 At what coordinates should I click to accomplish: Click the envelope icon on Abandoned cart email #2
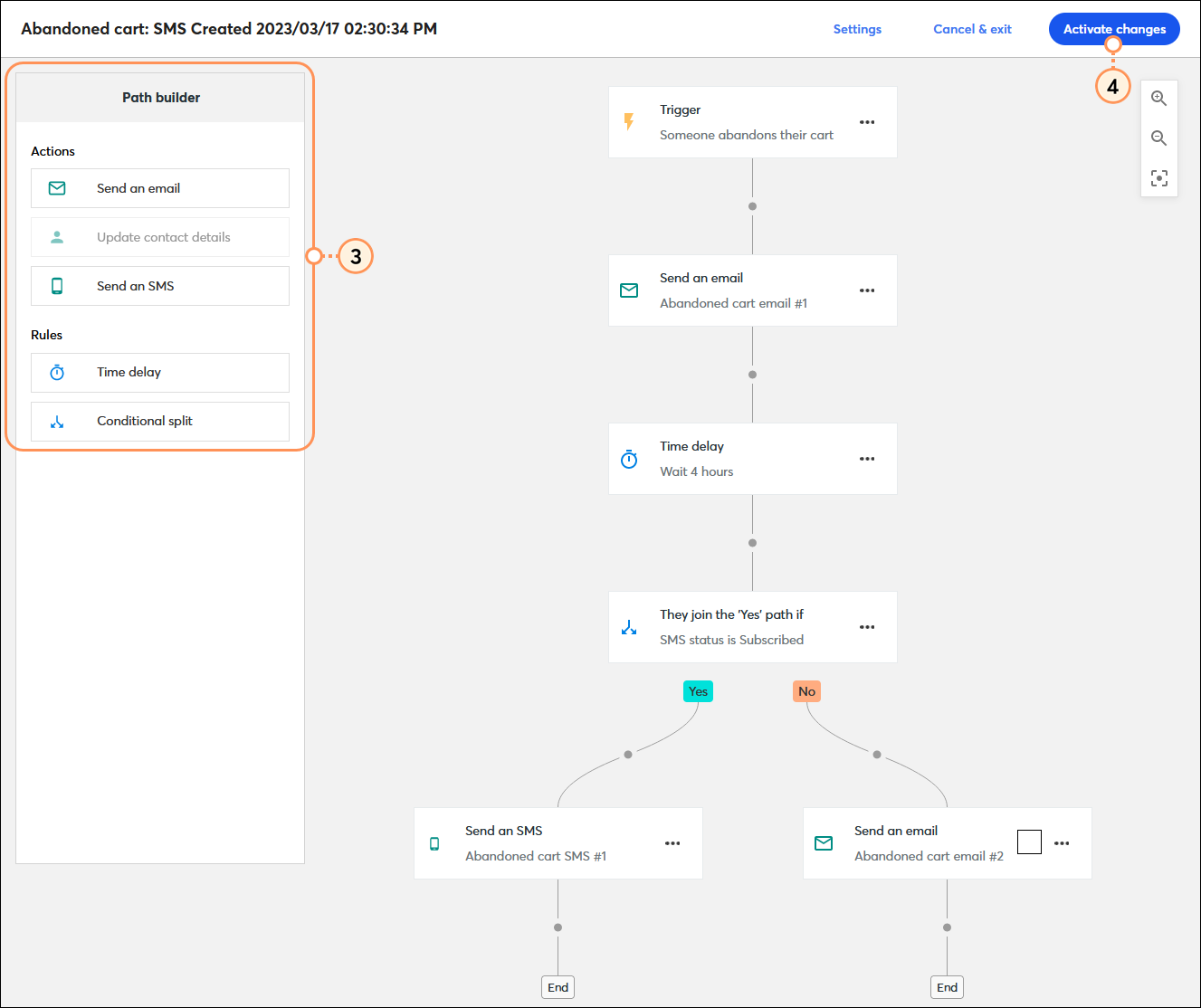coord(824,843)
